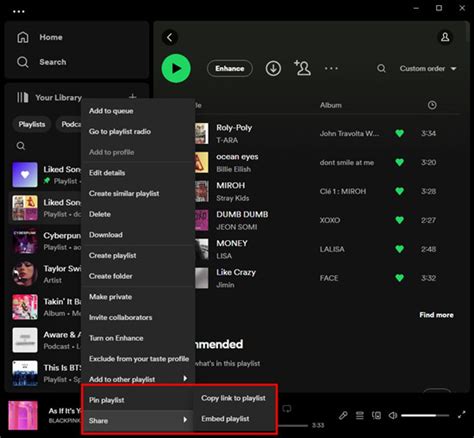
Task: Open Cyberpunk playlist in library
Action: [x=46, y=241]
